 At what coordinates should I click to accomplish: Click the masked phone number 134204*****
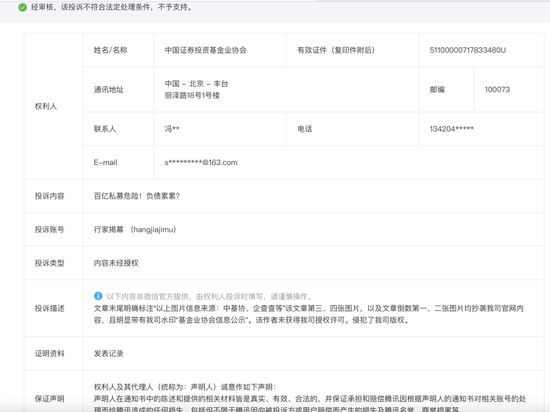(x=451, y=129)
